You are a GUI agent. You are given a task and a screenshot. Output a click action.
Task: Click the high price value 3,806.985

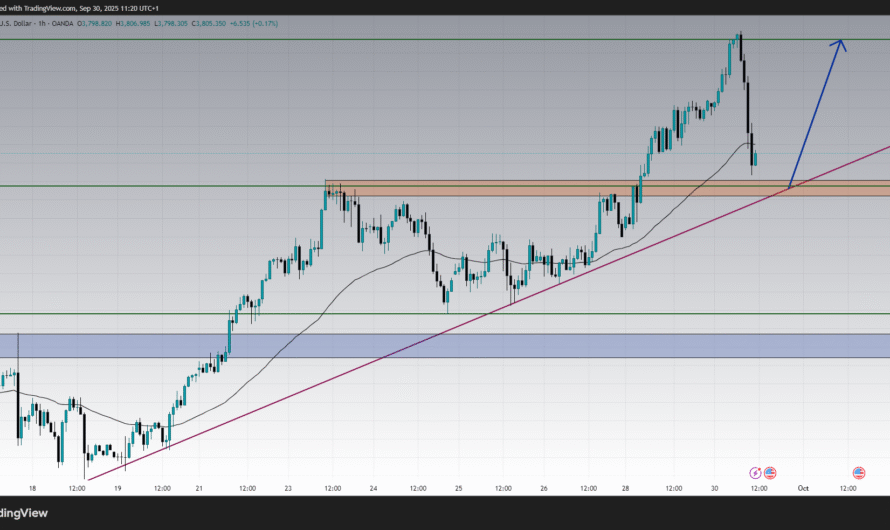(136, 24)
